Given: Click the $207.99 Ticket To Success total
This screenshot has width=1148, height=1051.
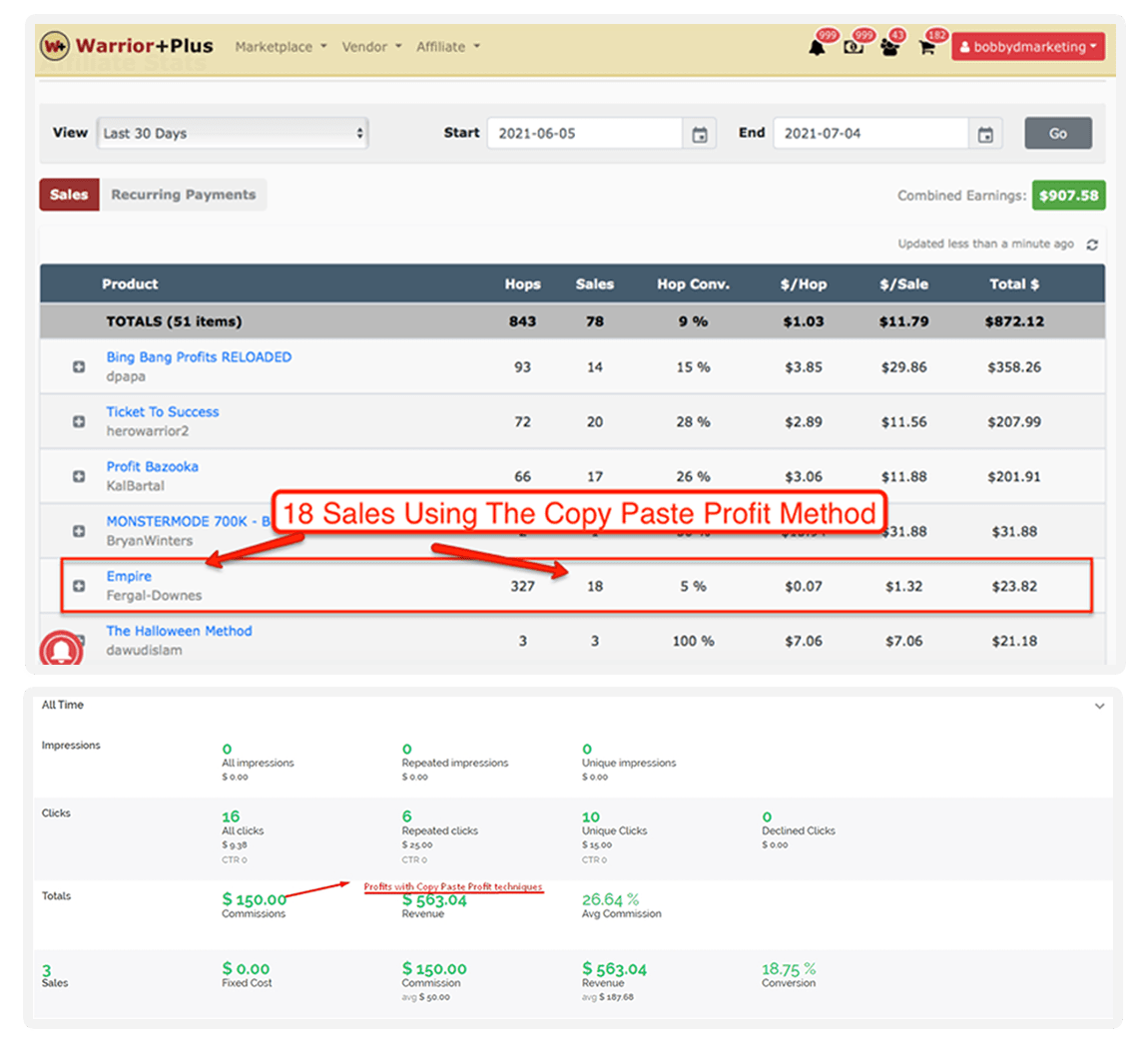Looking at the screenshot, I should (x=1015, y=421).
